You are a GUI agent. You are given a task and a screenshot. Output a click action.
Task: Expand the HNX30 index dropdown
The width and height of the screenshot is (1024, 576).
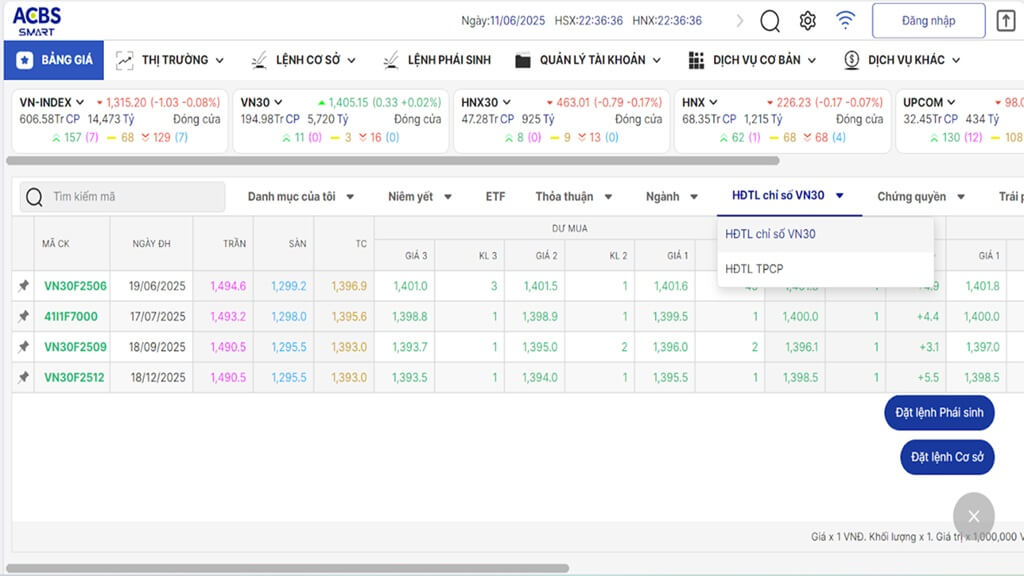507,103
